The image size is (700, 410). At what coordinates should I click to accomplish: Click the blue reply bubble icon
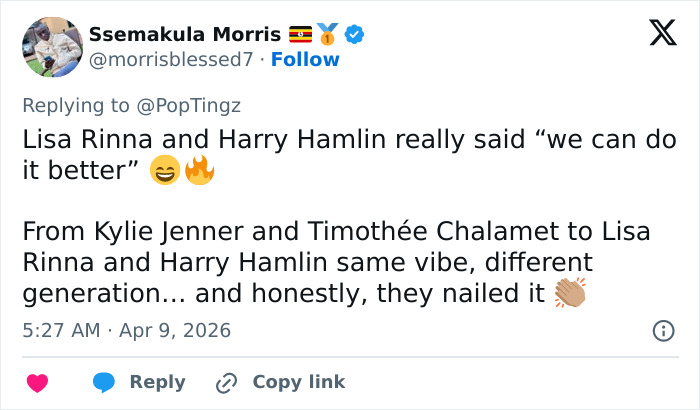(104, 382)
